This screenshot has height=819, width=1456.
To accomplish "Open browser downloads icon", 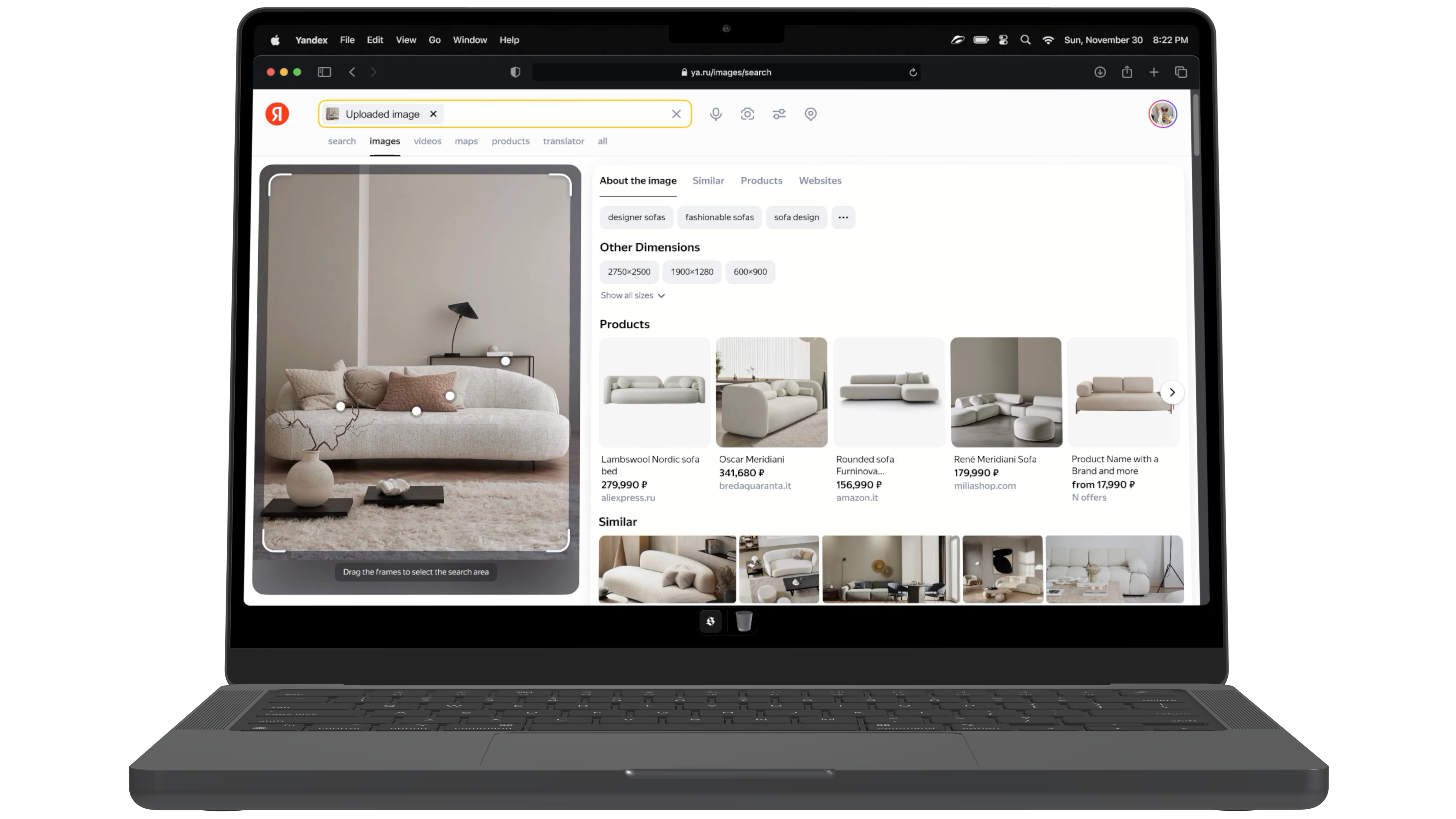I will pyautogui.click(x=1099, y=72).
